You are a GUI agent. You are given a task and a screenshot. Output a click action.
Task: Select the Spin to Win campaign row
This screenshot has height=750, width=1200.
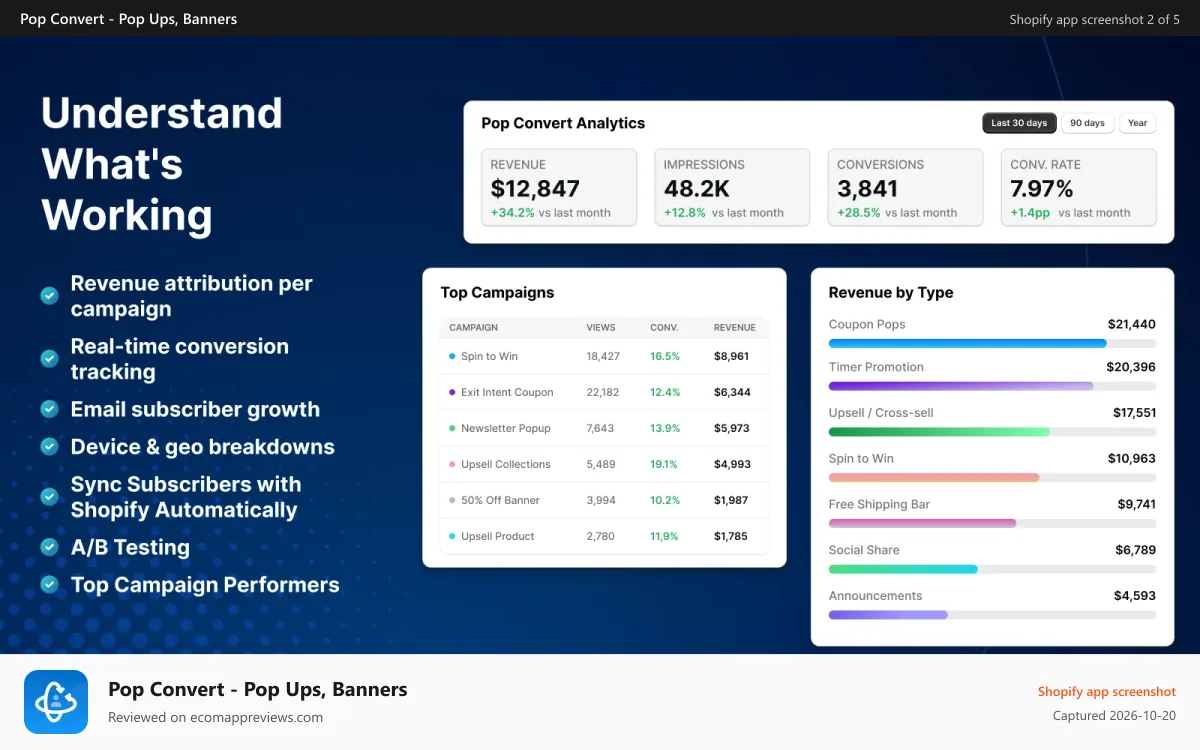click(x=604, y=356)
